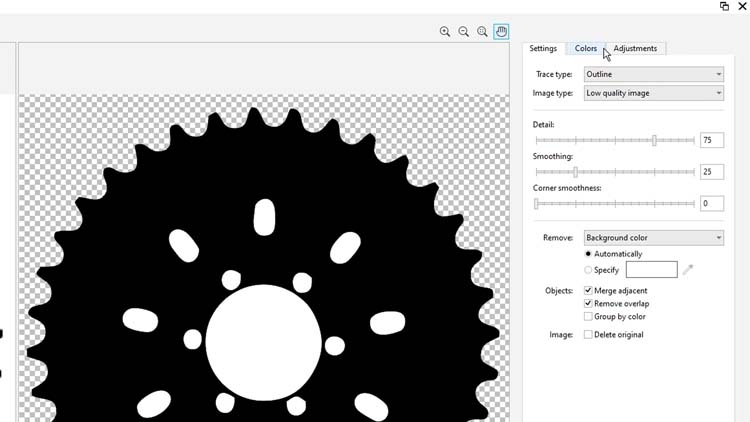750x422 pixels.
Task: Pick background color with the eyedropper icon
Action: click(x=688, y=270)
